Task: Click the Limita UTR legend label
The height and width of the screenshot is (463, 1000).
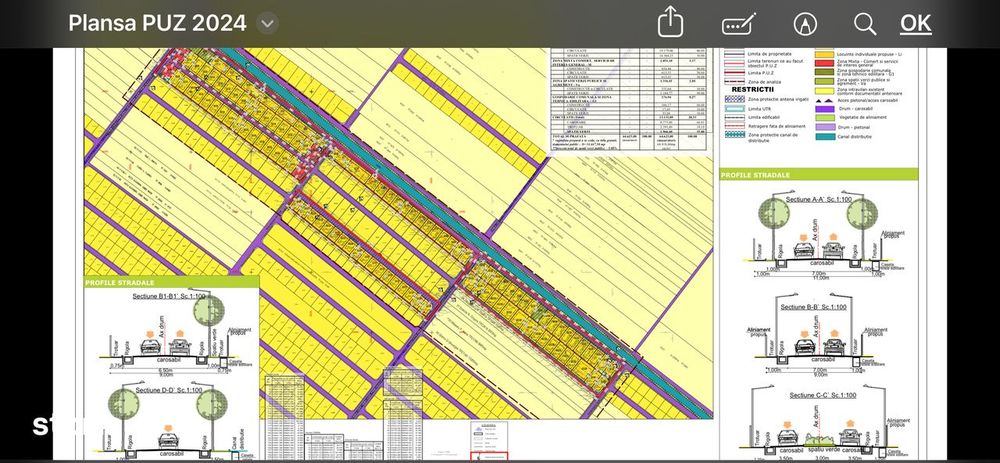Action: click(x=760, y=109)
